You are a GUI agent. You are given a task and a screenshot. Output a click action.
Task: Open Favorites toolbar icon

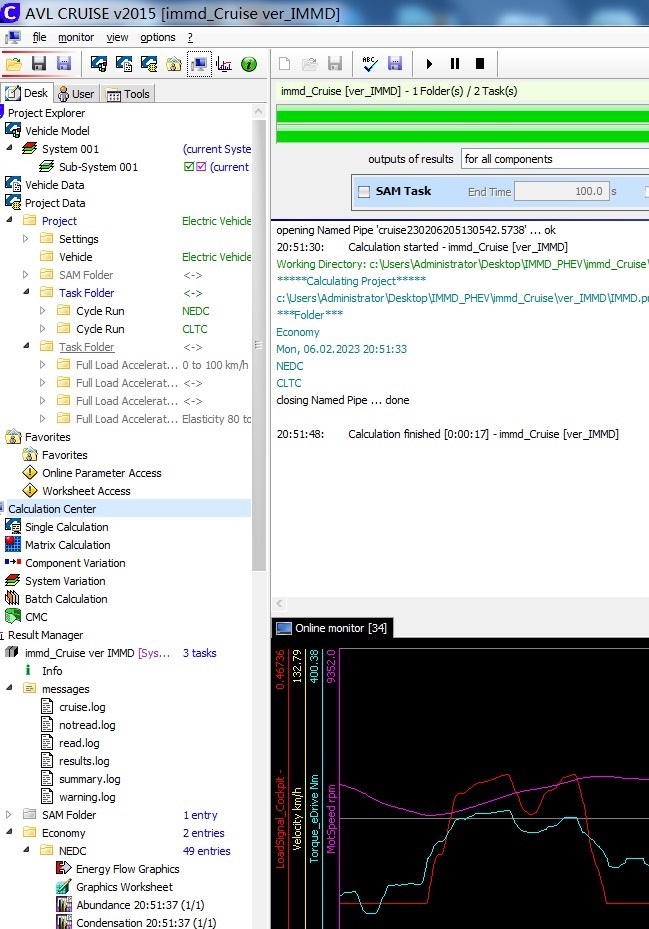[174, 64]
